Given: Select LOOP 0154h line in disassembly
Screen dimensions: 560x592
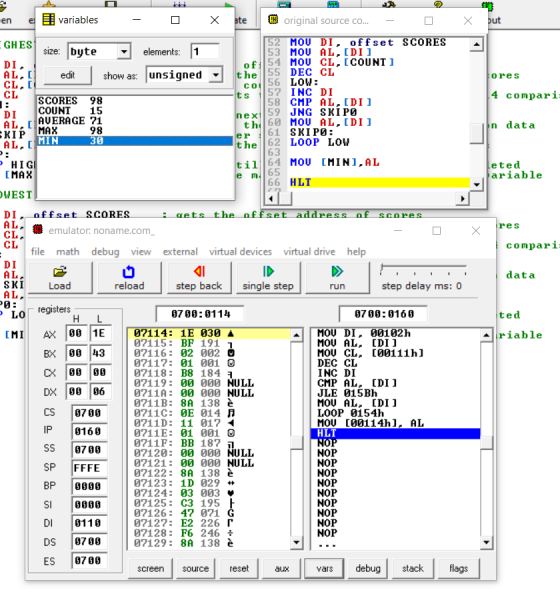Looking at the screenshot, I should 395,413.
